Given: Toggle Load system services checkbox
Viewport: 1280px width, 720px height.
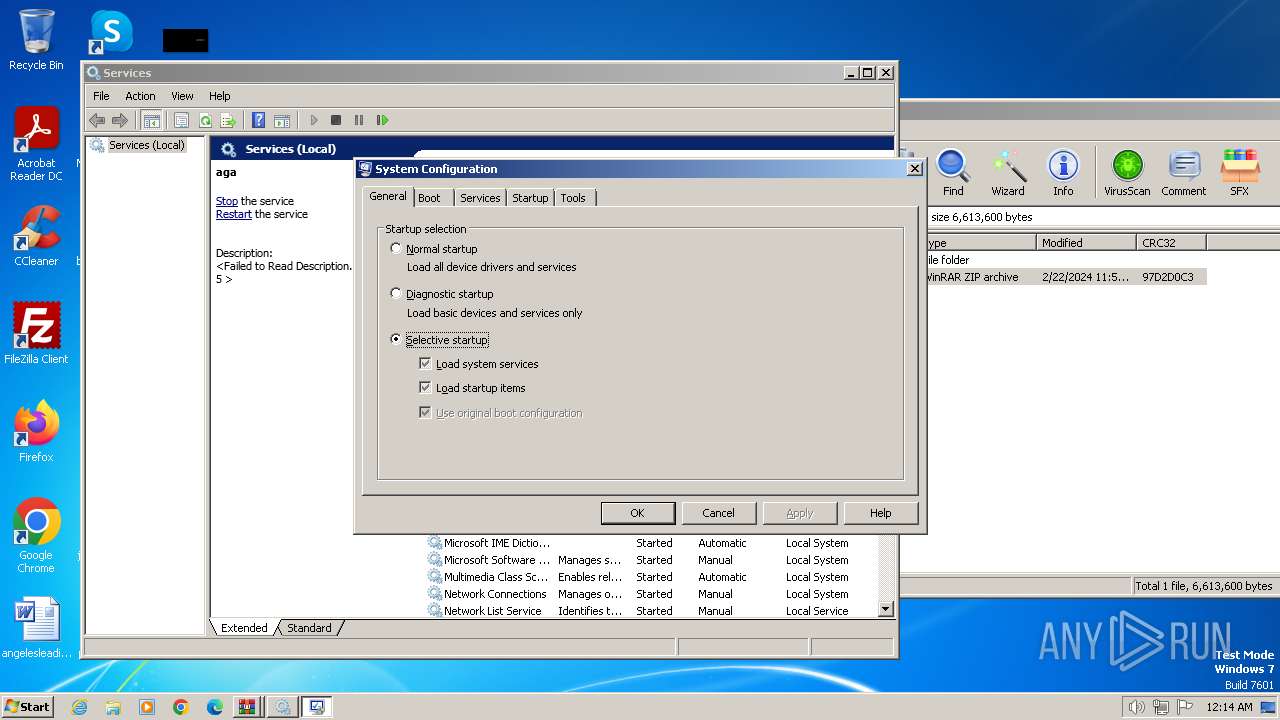Looking at the screenshot, I should [x=425, y=364].
